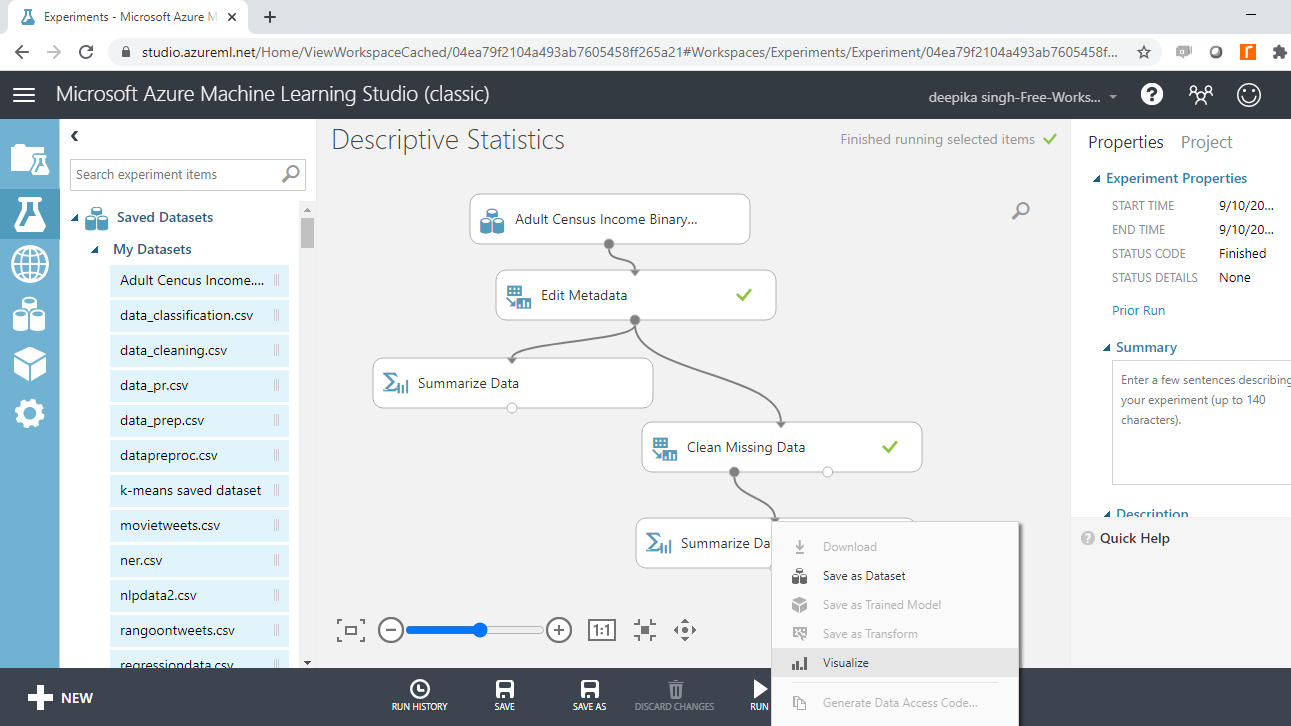Click Save in the bottom bar

point(505,696)
